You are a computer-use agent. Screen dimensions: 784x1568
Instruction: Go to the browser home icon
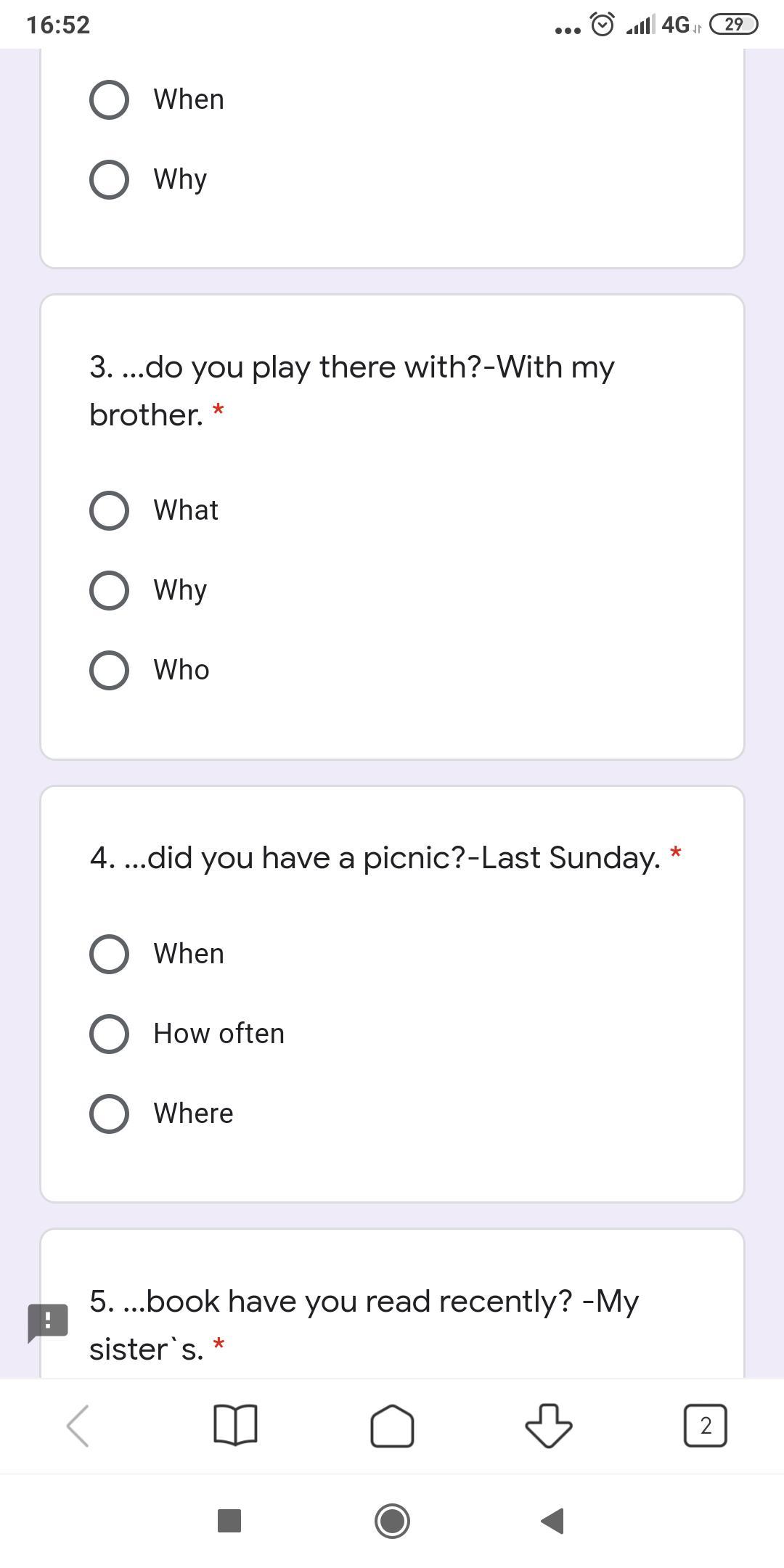tap(392, 1426)
